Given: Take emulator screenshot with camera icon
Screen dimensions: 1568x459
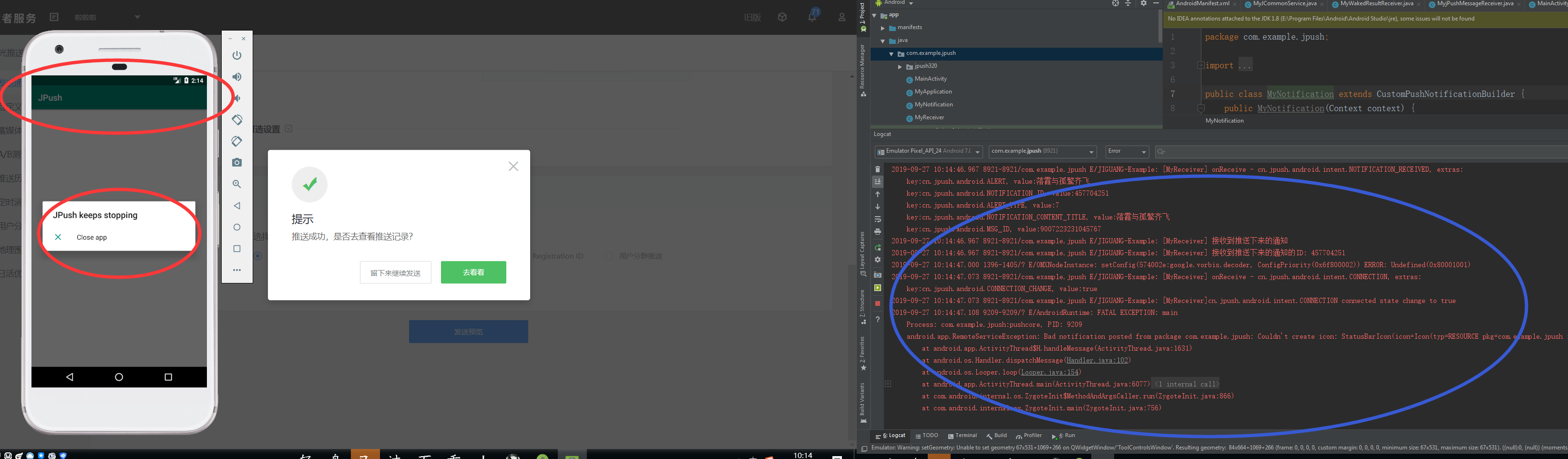Looking at the screenshot, I should coord(237,162).
